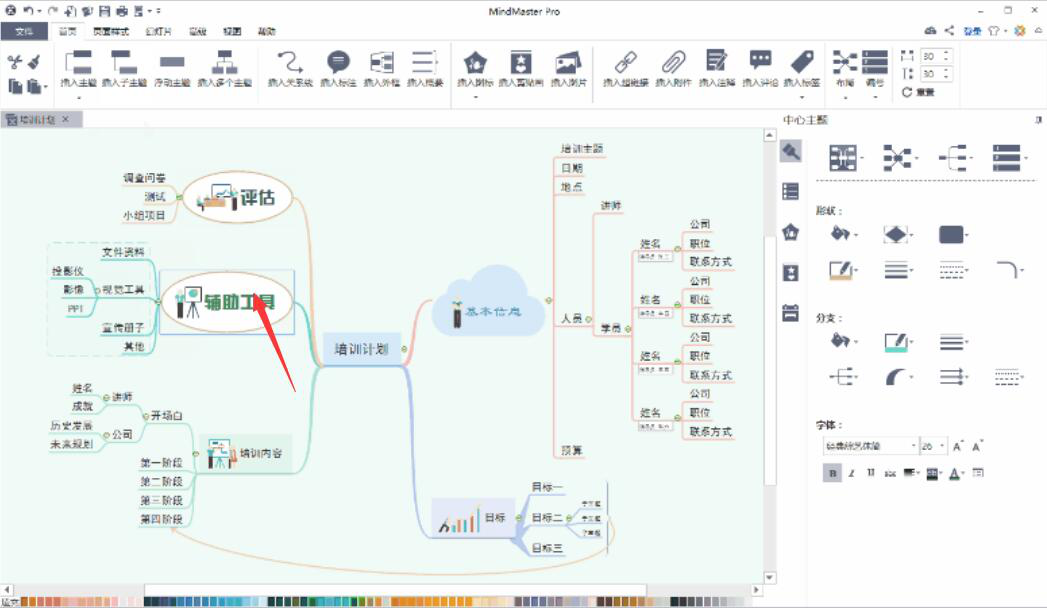This screenshot has width=1047, height=608.
Task: Click the Reset (重置) button
Action: pos(918,92)
